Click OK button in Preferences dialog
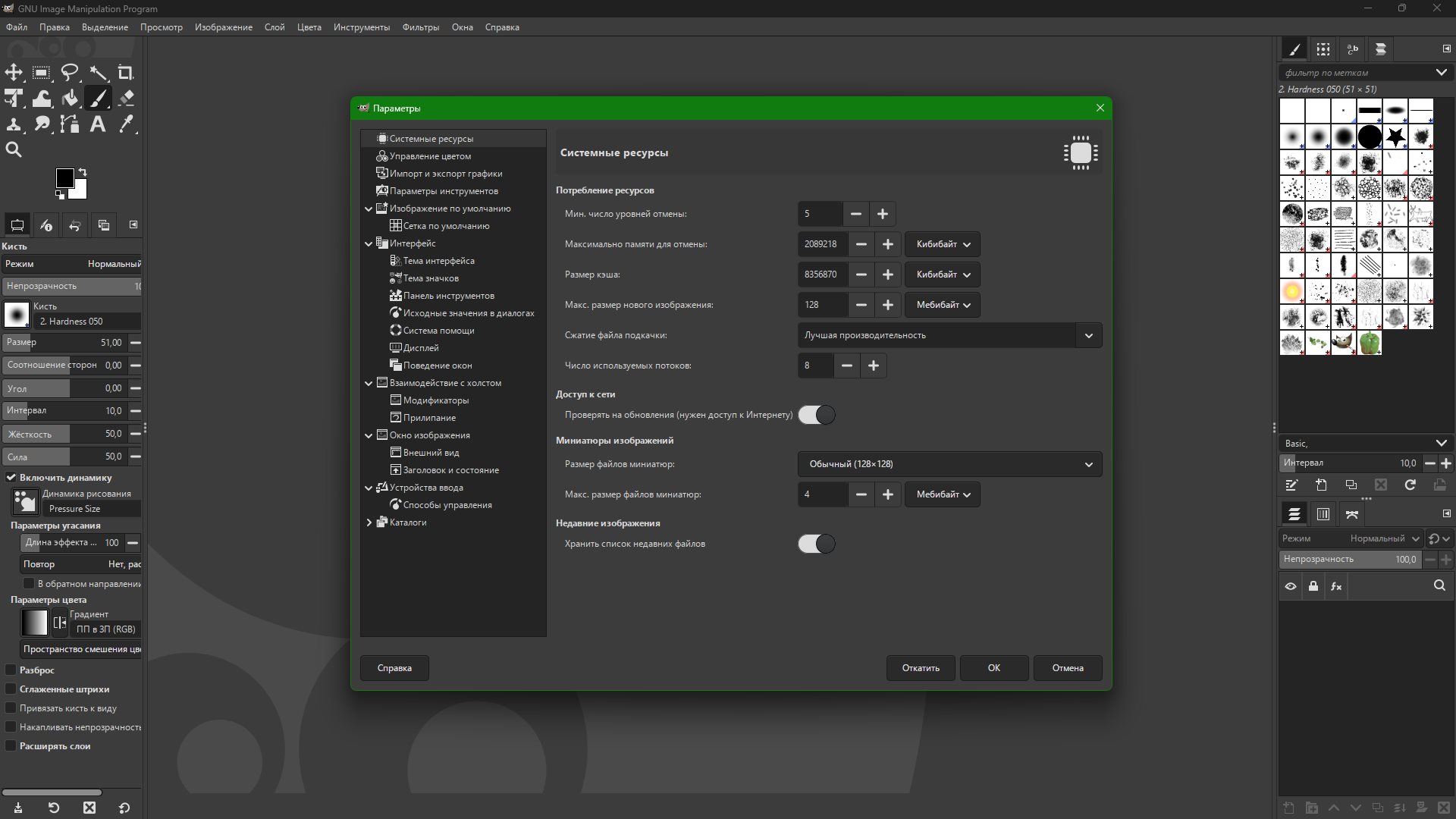Image resolution: width=1456 pixels, height=819 pixels. click(x=994, y=668)
